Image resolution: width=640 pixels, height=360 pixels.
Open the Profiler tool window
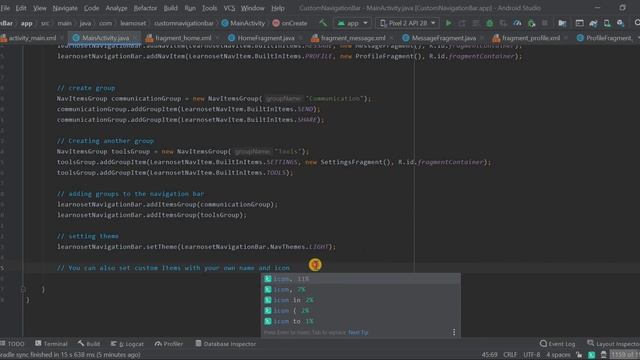pos(169,344)
